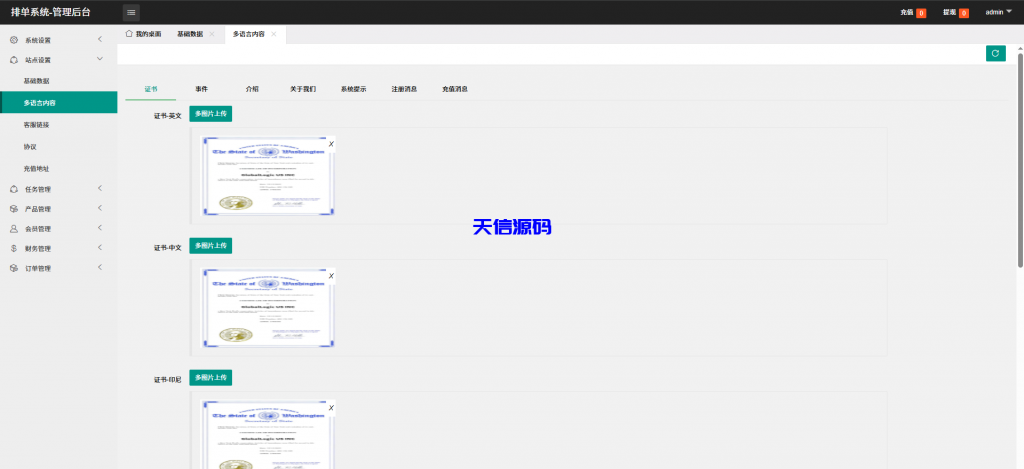Close the 多语言内容 tab
The width and height of the screenshot is (1024, 469).
point(274,34)
